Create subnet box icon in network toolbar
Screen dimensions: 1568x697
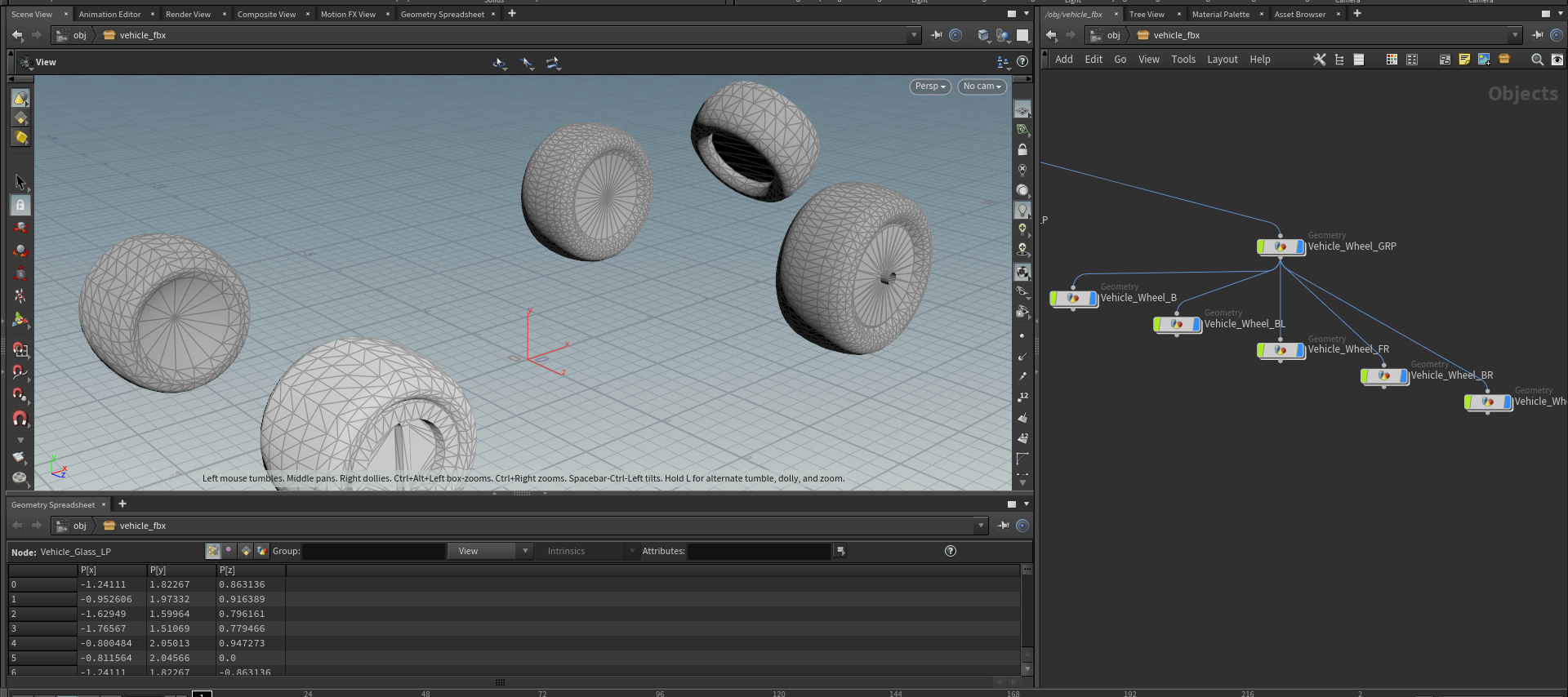point(1504,60)
